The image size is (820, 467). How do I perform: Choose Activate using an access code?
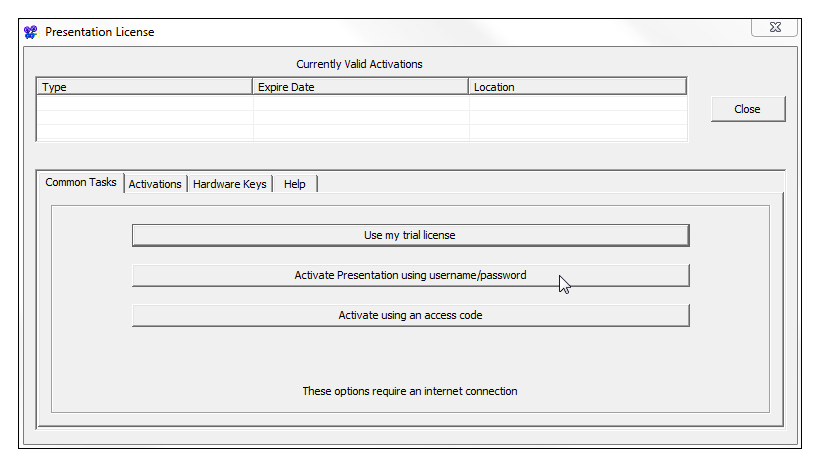[411, 315]
